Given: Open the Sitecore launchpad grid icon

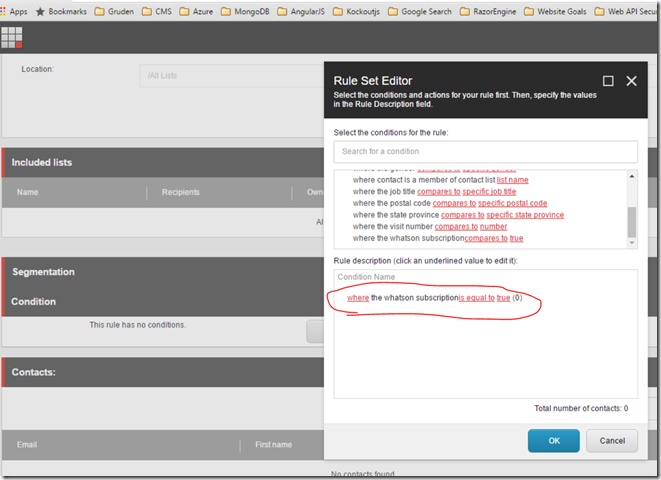Looking at the screenshot, I should pyautogui.click(x=11, y=38).
